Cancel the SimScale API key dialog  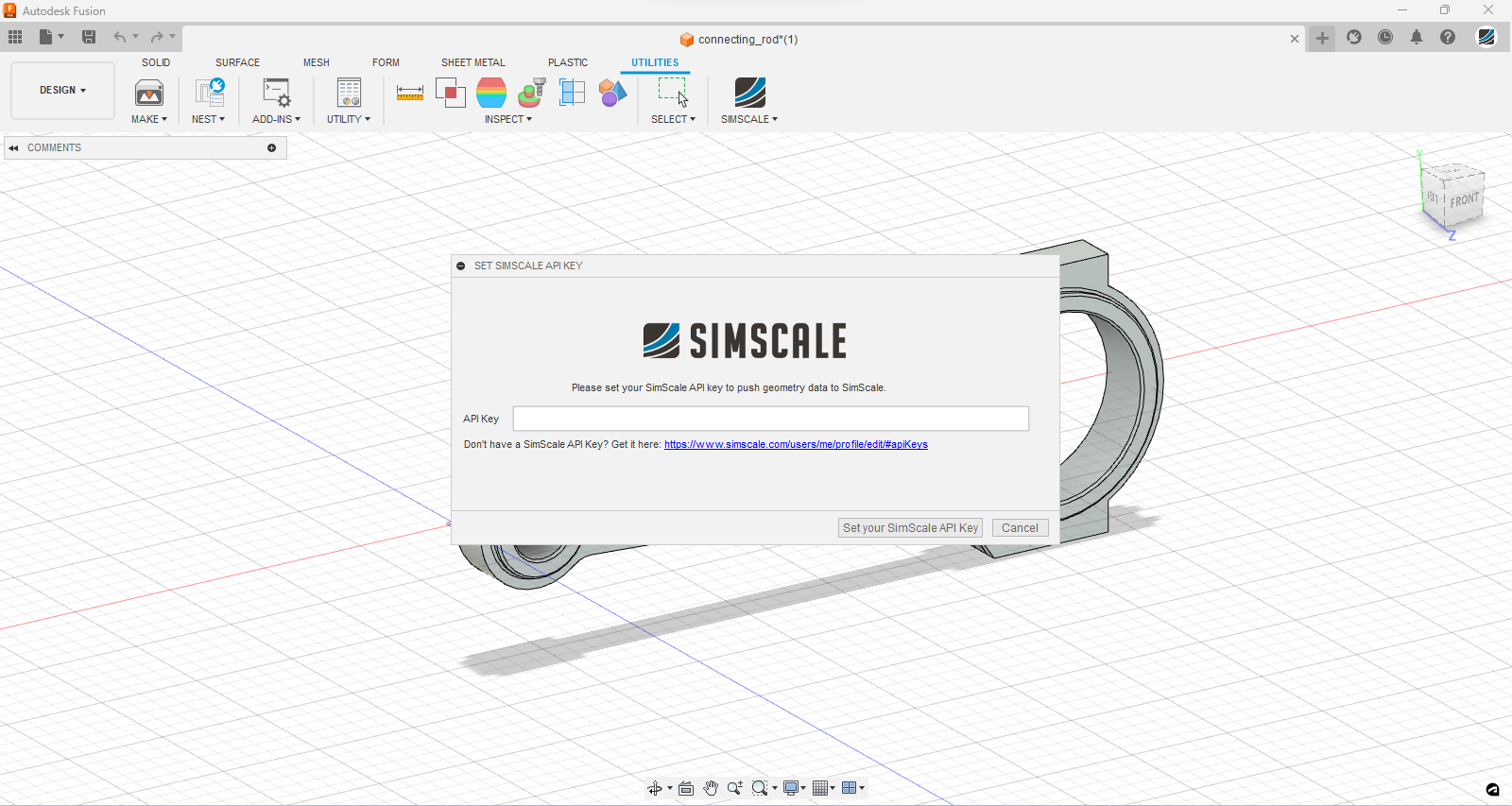[x=1020, y=528]
